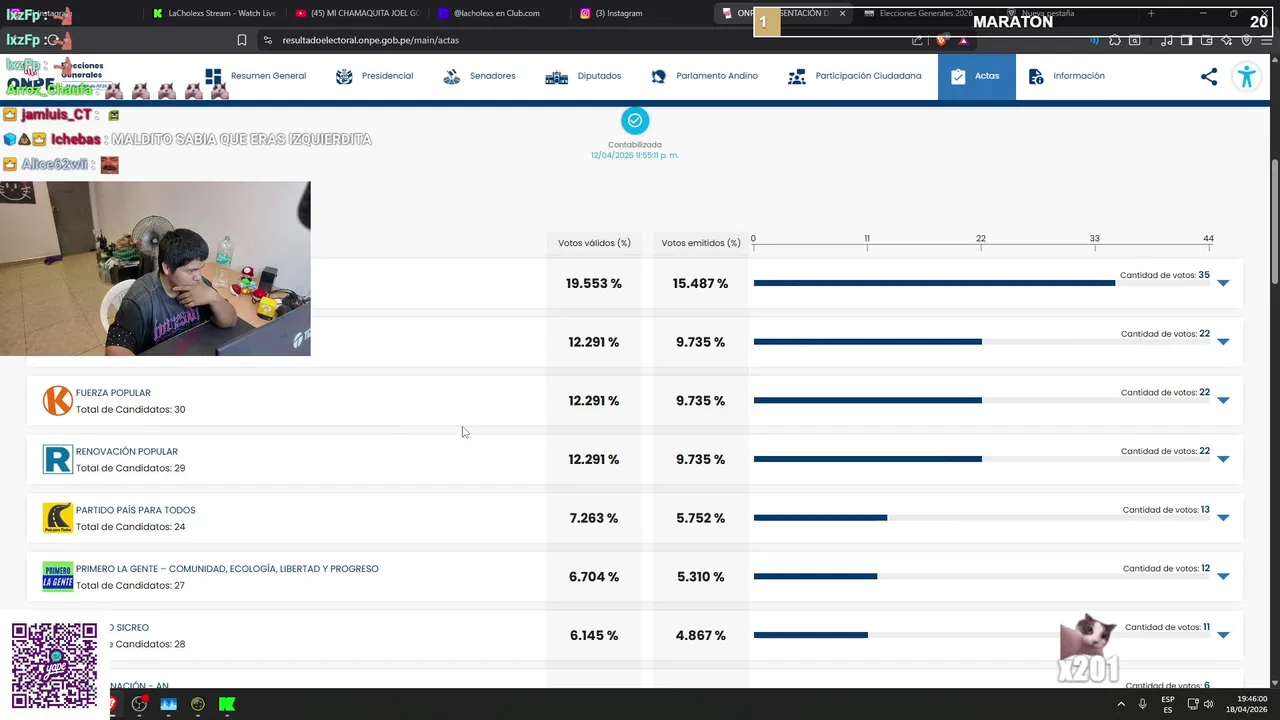Toggle the browser sidebar panel icon
Screen dimensions: 1280x720
[x=1186, y=40]
